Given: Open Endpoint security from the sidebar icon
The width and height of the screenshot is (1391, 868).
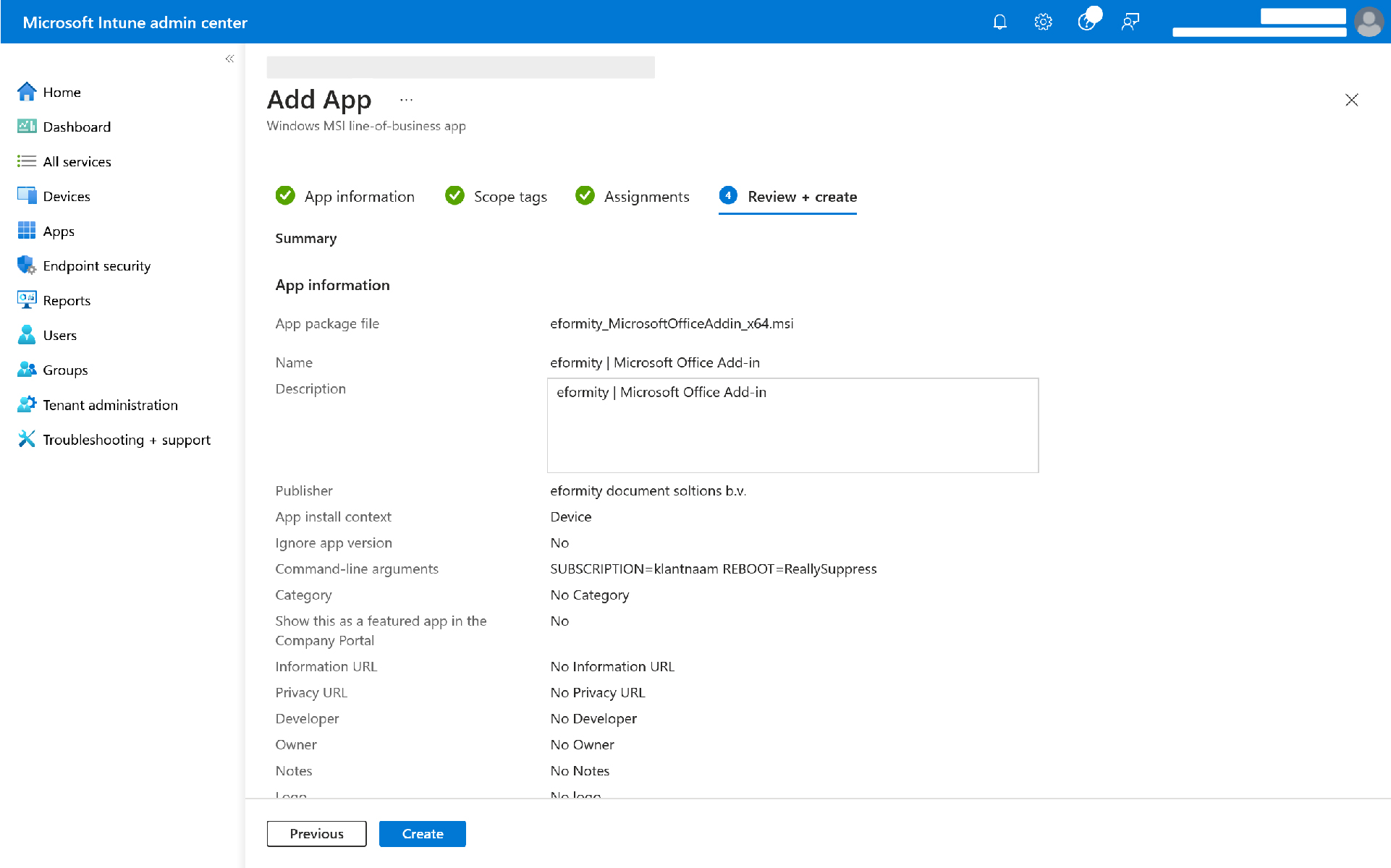Looking at the screenshot, I should coord(26,265).
